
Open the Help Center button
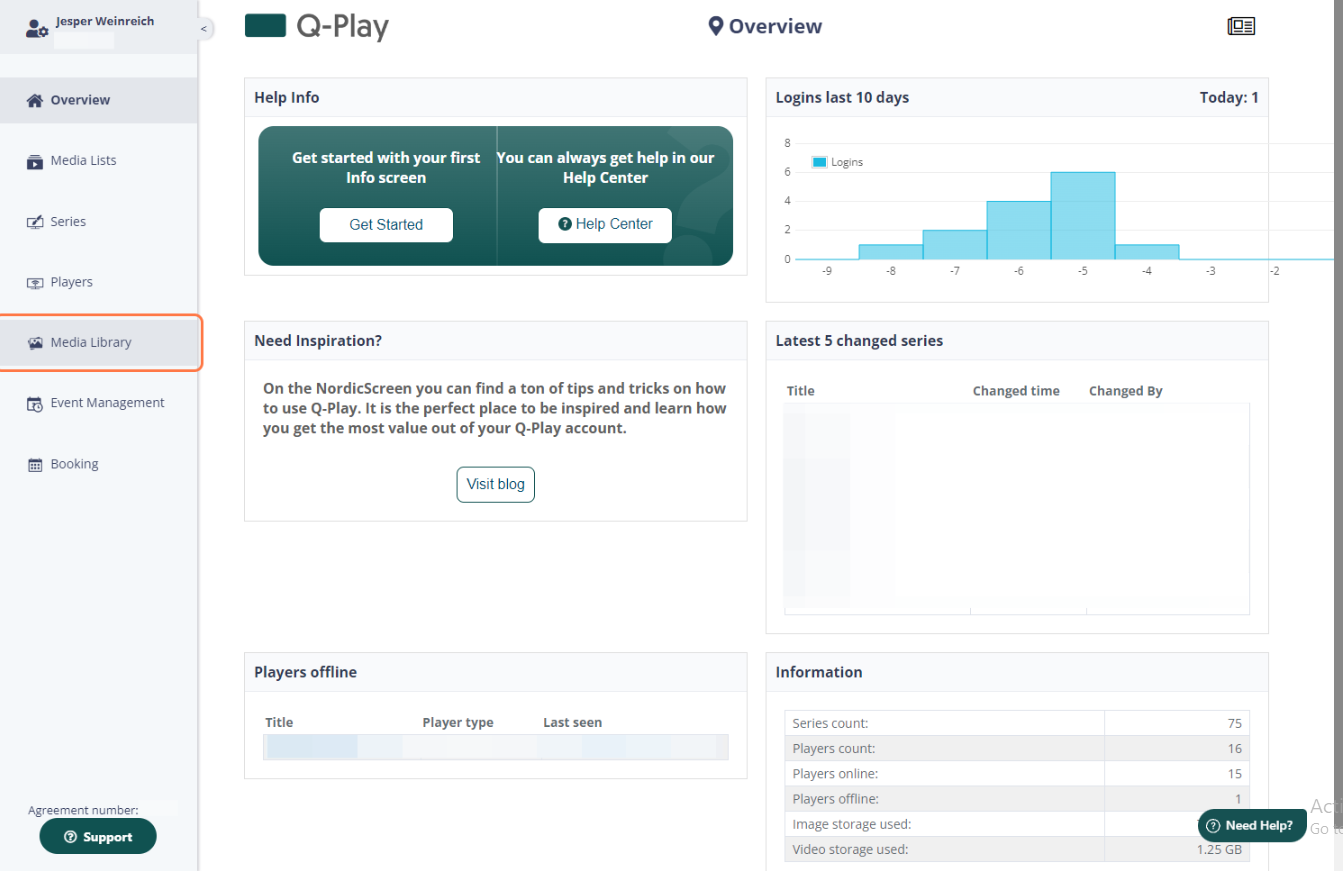(x=605, y=225)
